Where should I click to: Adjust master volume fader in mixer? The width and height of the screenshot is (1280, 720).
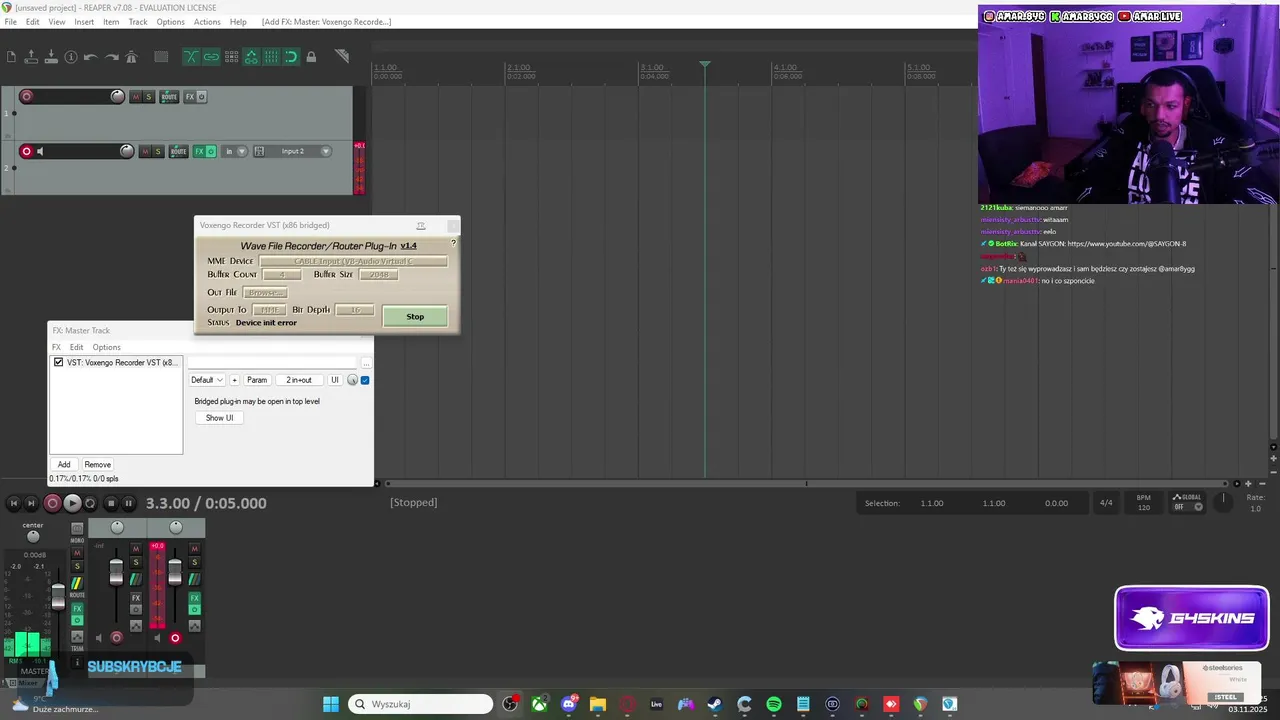[x=58, y=596]
